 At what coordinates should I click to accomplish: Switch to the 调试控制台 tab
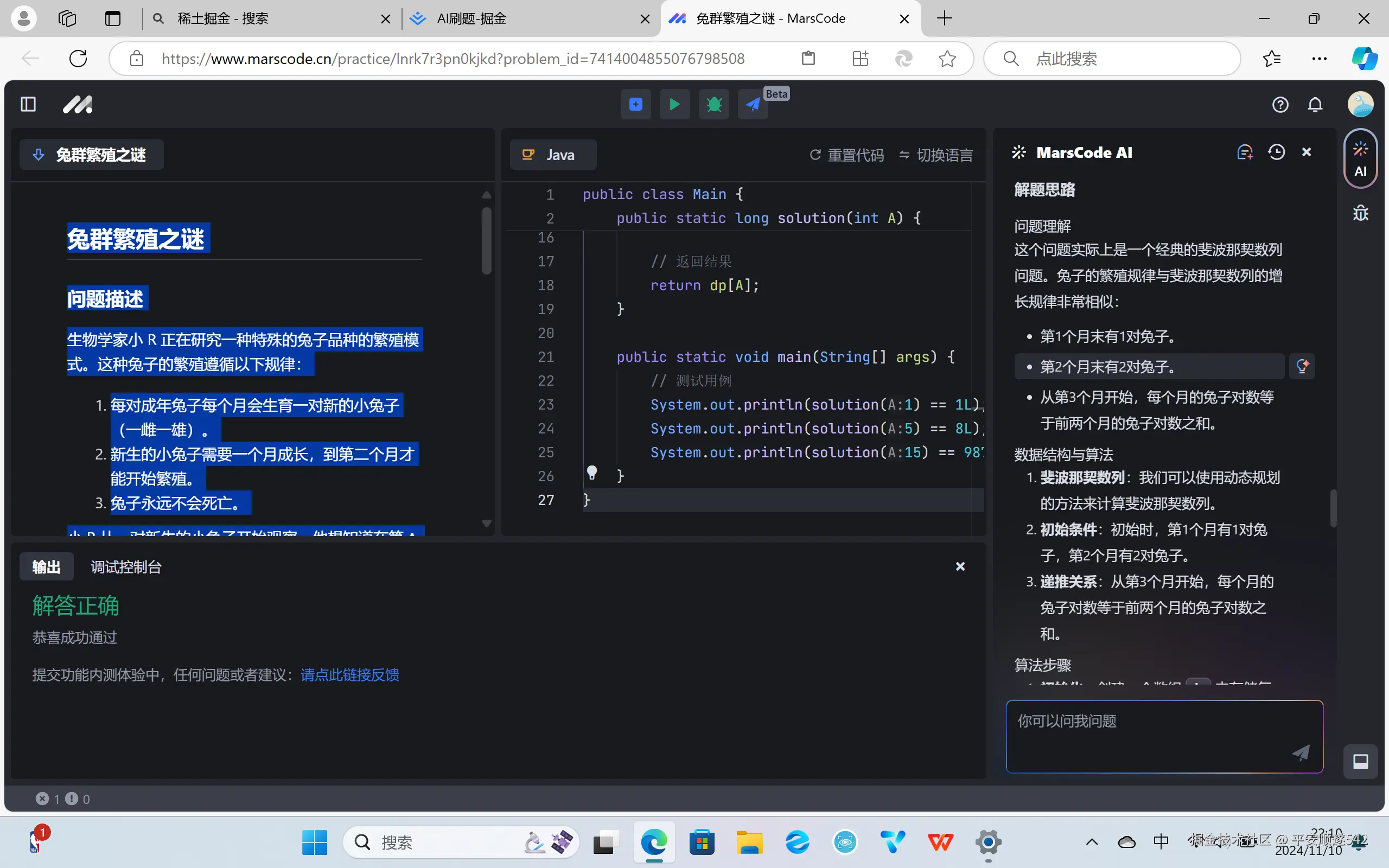point(126,567)
